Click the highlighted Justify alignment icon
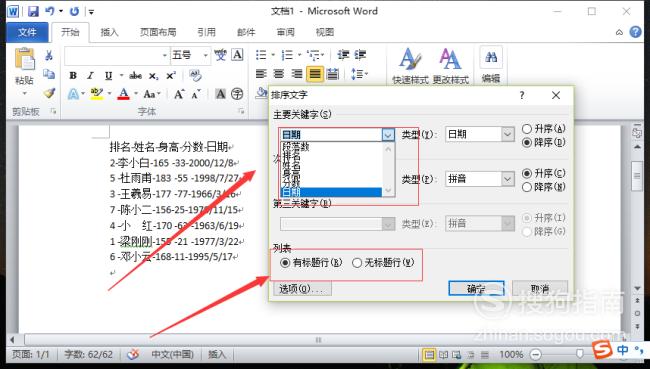Image resolution: width=650 pixels, height=369 pixels. [x=315, y=74]
